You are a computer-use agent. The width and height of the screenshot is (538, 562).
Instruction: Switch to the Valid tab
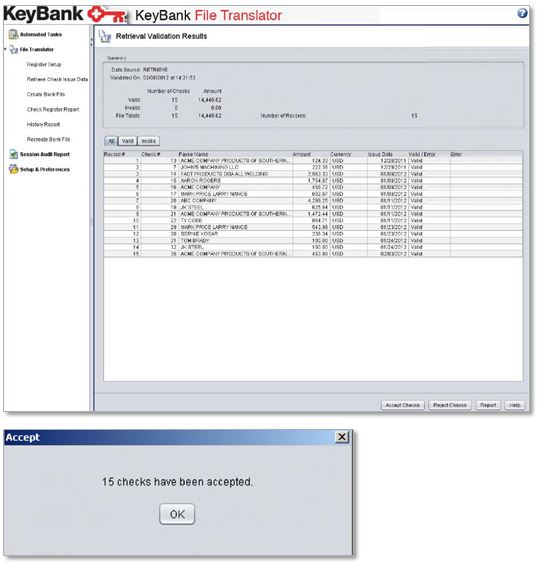(127, 141)
